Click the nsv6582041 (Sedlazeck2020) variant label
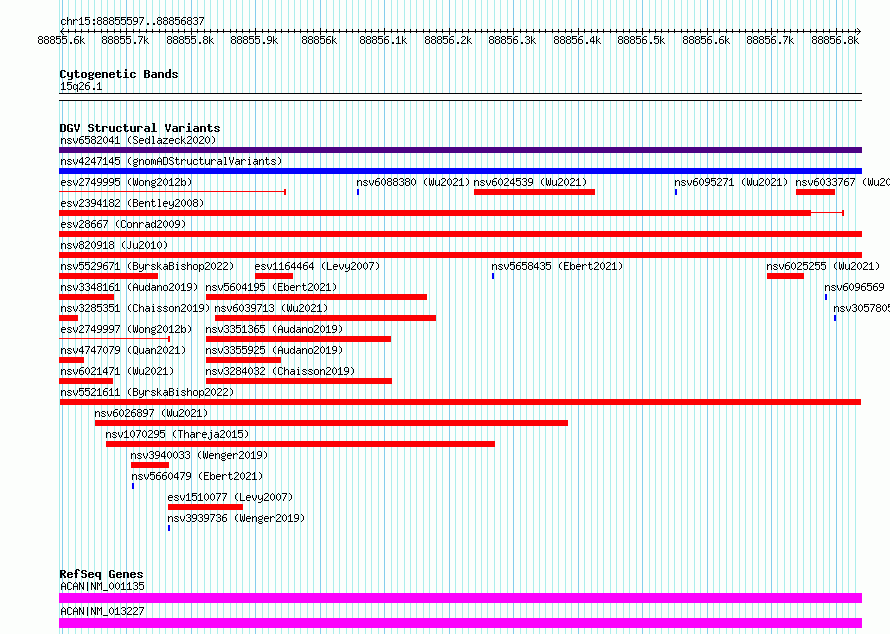Image resolution: width=890 pixels, height=634 pixels. [x=138, y=140]
